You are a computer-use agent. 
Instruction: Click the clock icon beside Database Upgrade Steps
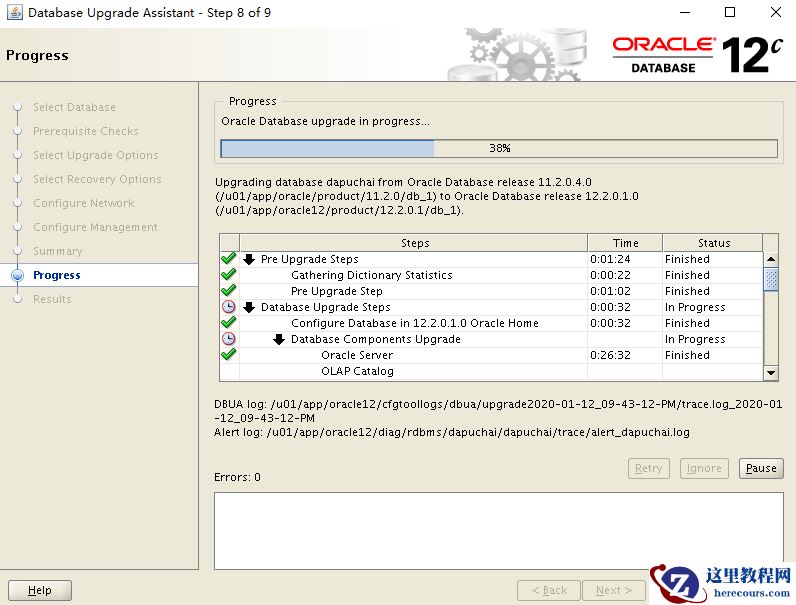click(x=229, y=307)
